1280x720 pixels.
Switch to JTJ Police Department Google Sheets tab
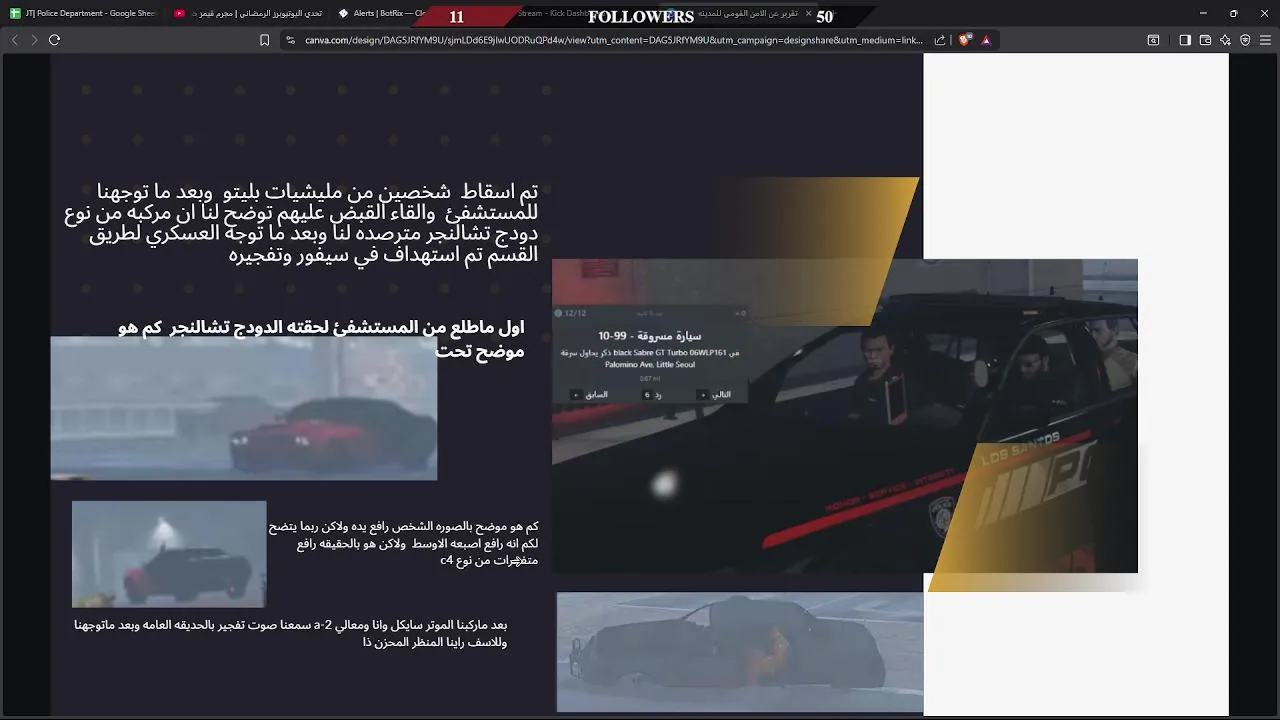click(x=83, y=13)
